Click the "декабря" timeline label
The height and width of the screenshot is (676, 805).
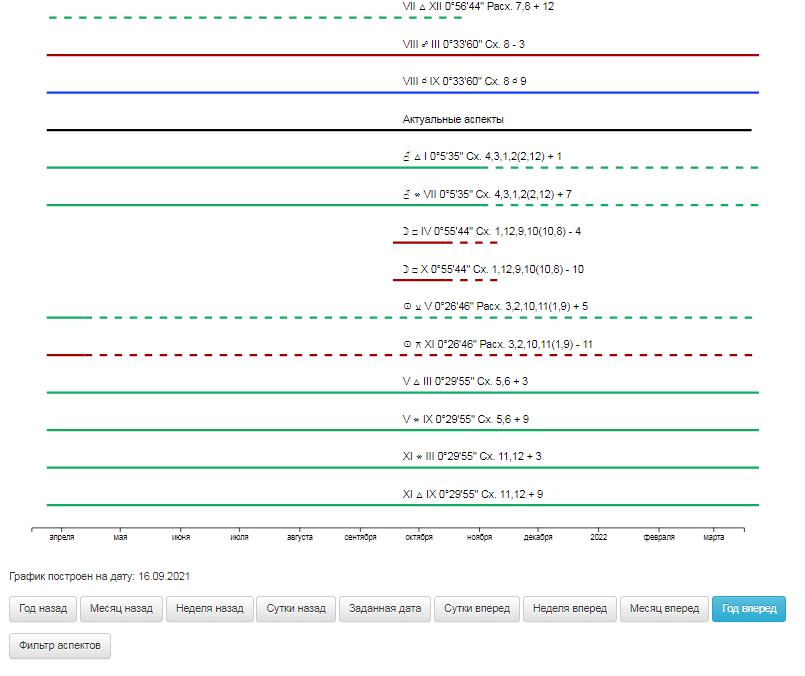(538, 537)
